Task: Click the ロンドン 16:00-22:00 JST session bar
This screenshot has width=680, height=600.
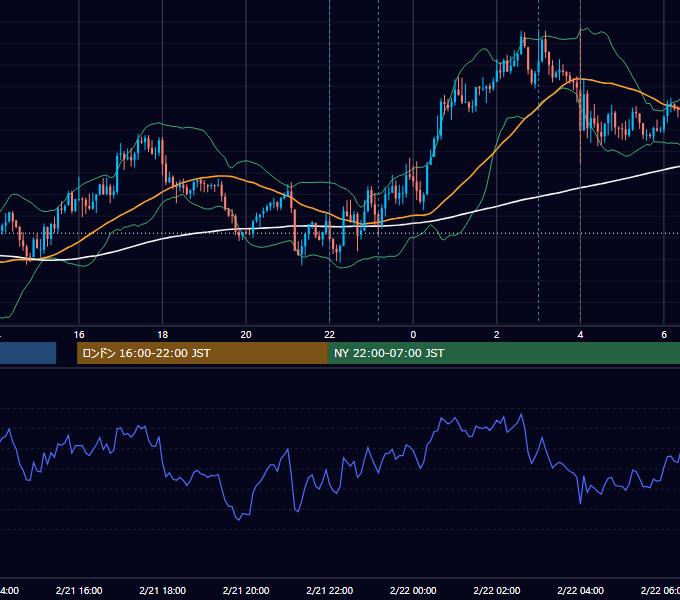Action: (202, 353)
